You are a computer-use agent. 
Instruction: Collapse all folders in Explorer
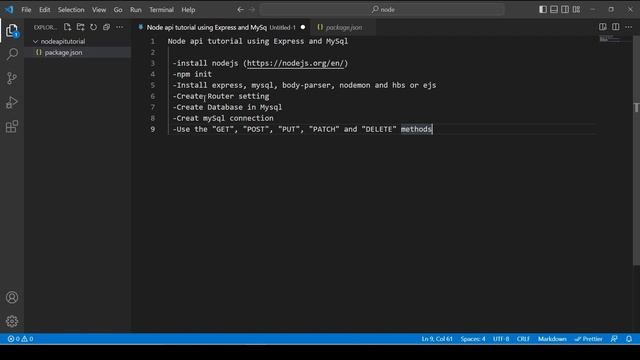click(x=107, y=27)
